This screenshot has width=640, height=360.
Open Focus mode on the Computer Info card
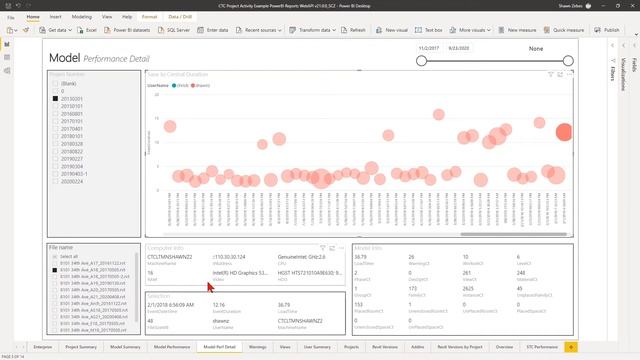coord(332,248)
